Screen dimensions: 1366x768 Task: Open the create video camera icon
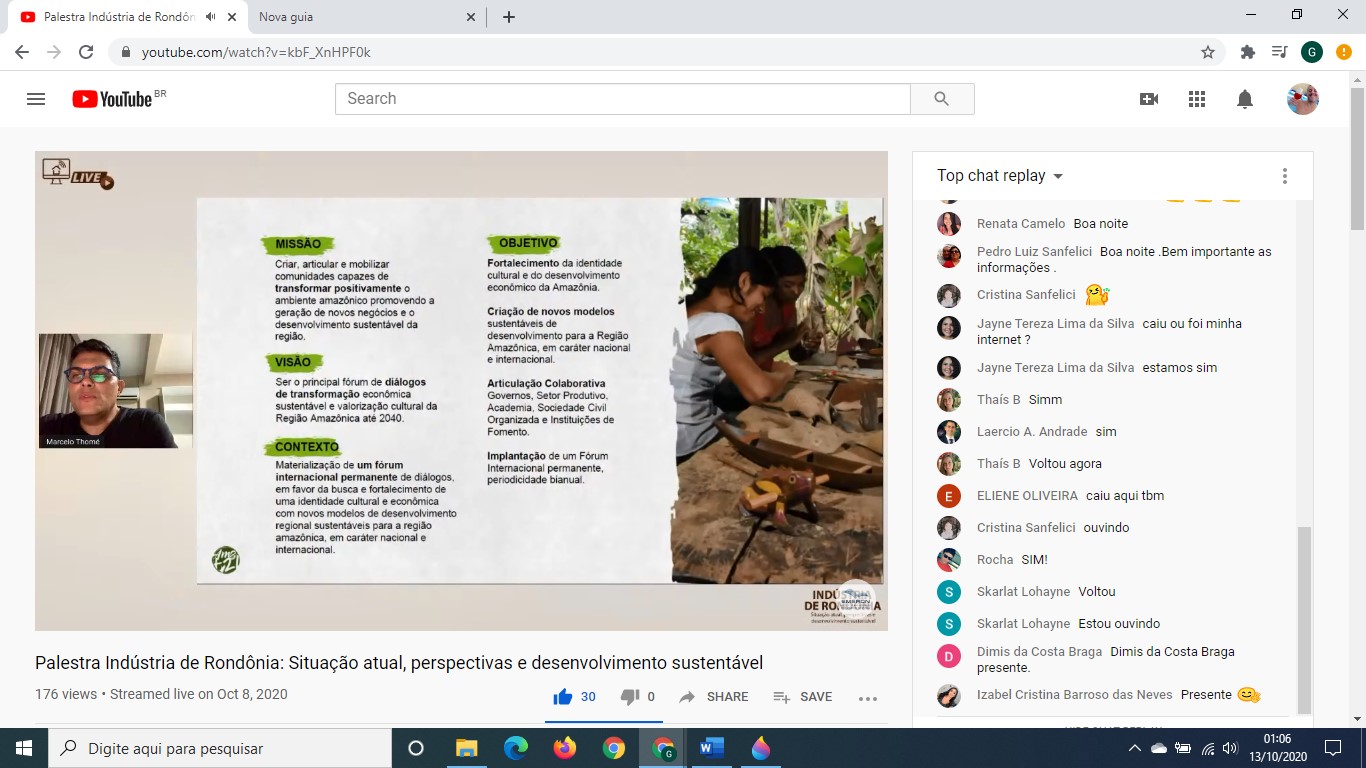(x=1149, y=99)
